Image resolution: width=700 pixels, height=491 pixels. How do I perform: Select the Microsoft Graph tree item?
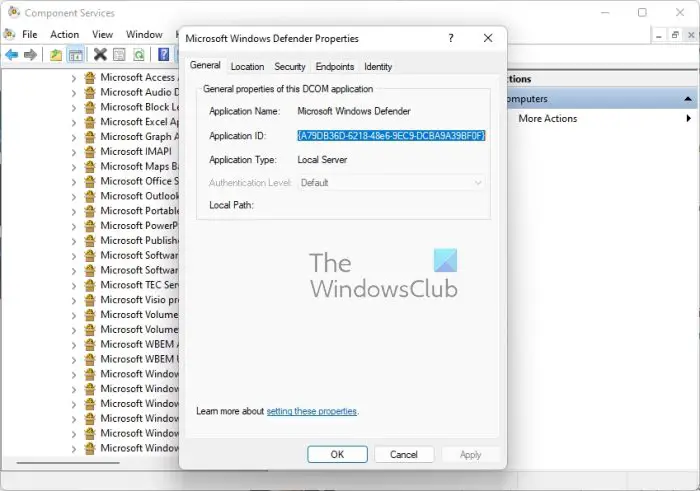[139, 137]
